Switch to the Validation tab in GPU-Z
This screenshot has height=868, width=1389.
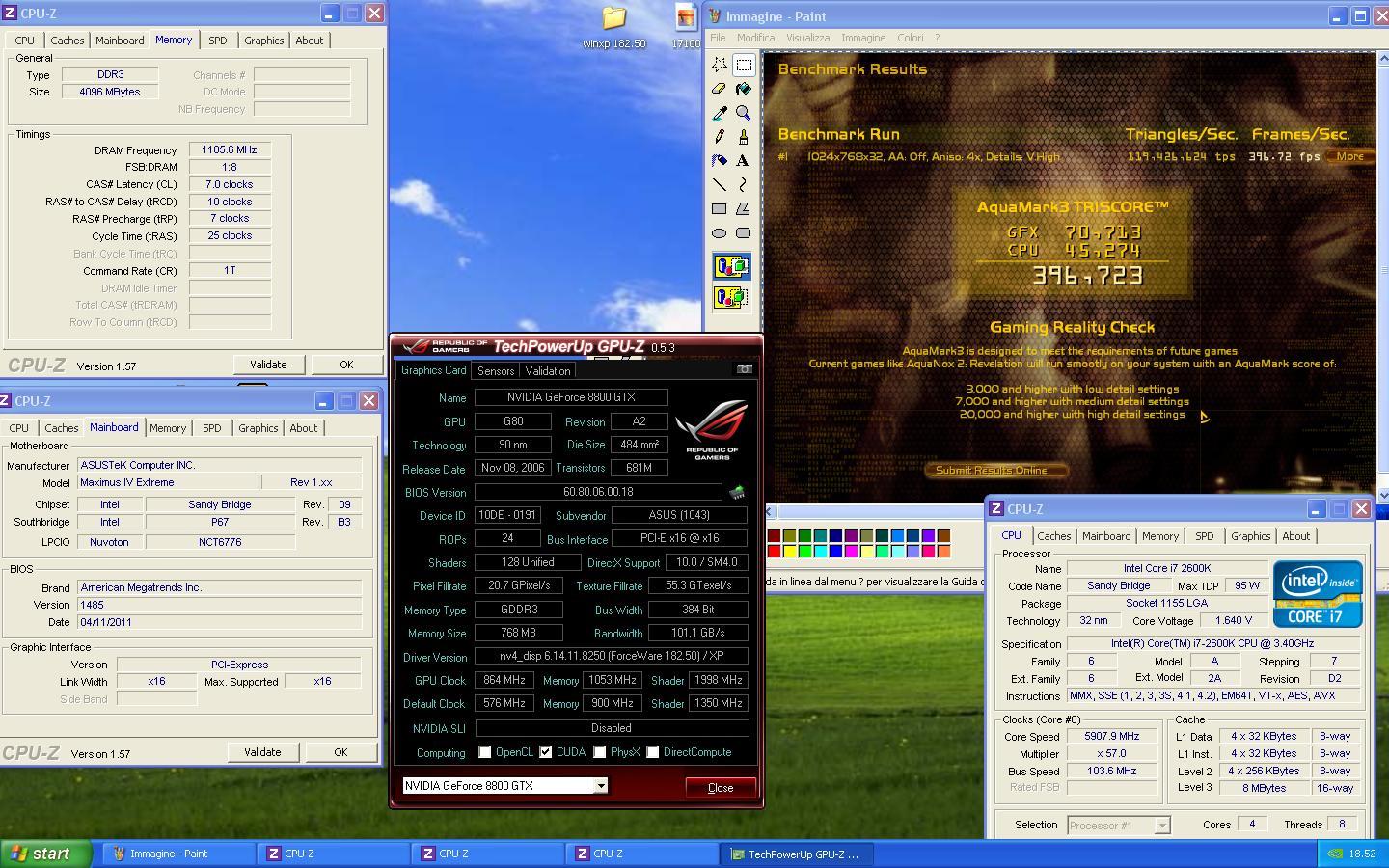548,371
